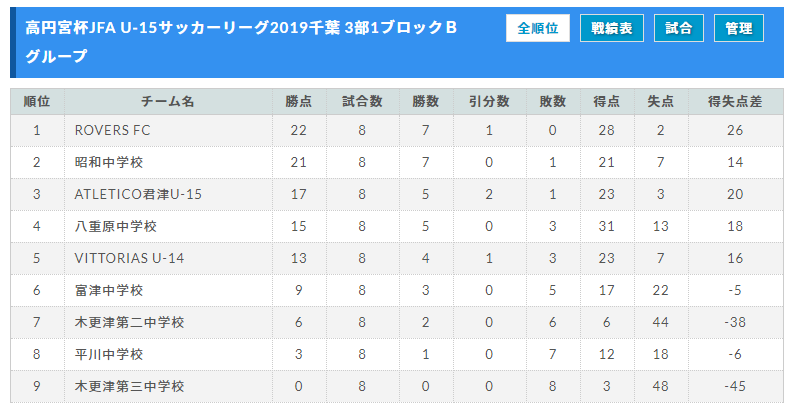Open the 試合 tab

[x=679, y=28]
